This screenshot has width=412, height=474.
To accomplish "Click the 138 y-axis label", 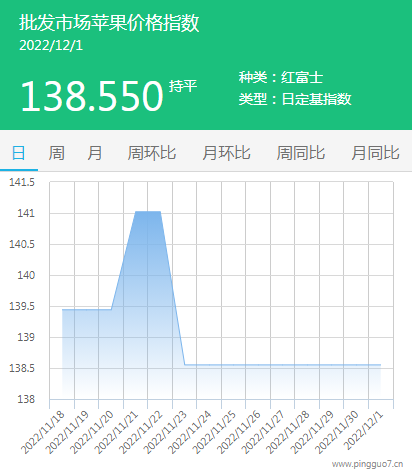I will pyautogui.click(x=26, y=399).
